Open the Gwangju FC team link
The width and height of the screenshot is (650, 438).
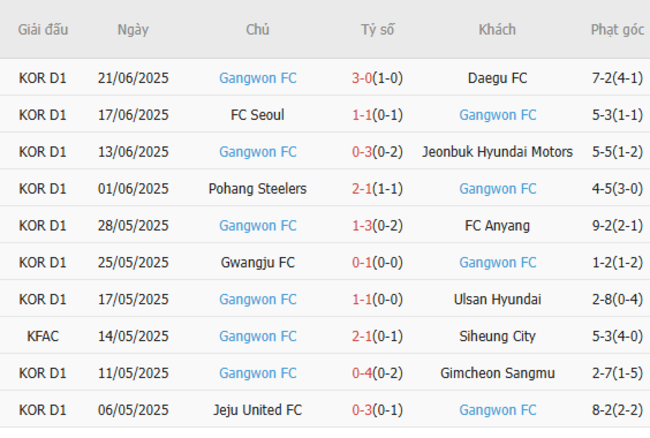tap(258, 263)
